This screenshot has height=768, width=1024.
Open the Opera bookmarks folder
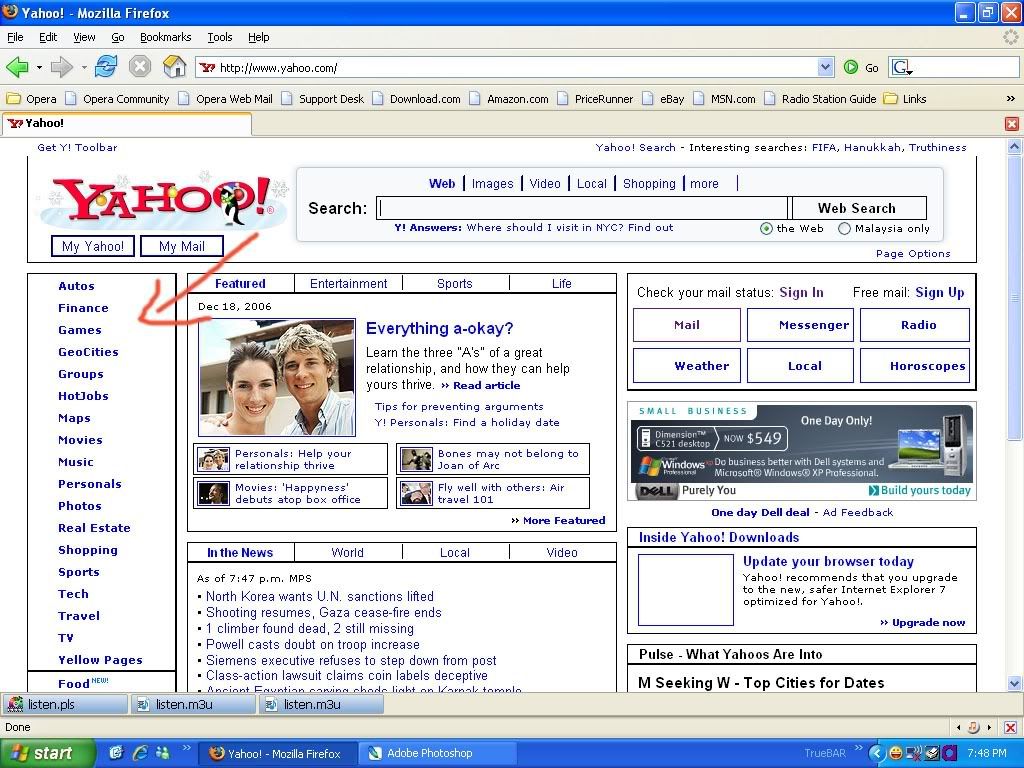[31, 99]
